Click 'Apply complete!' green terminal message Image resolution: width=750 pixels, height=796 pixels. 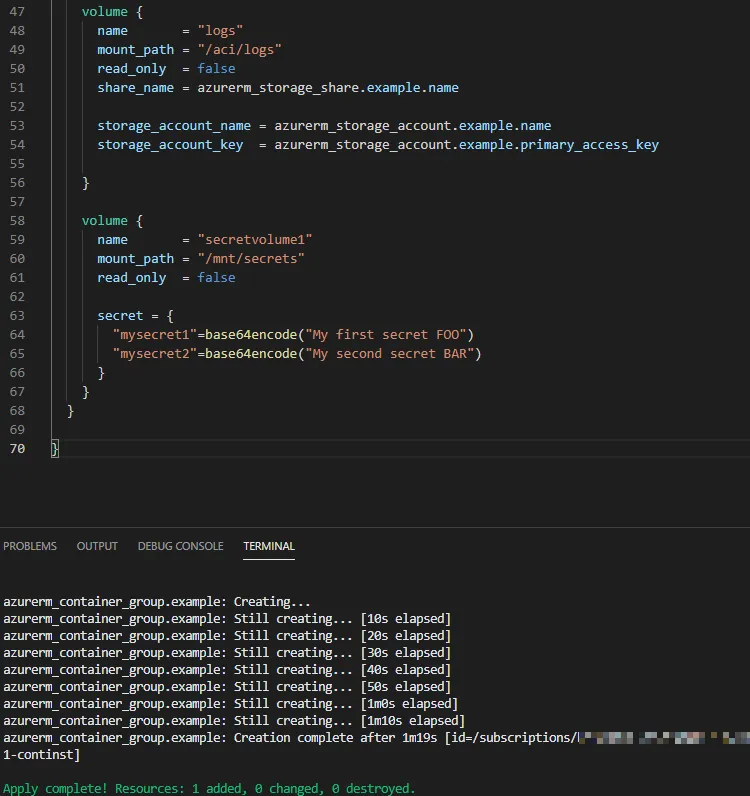click(x=209, y=788)
